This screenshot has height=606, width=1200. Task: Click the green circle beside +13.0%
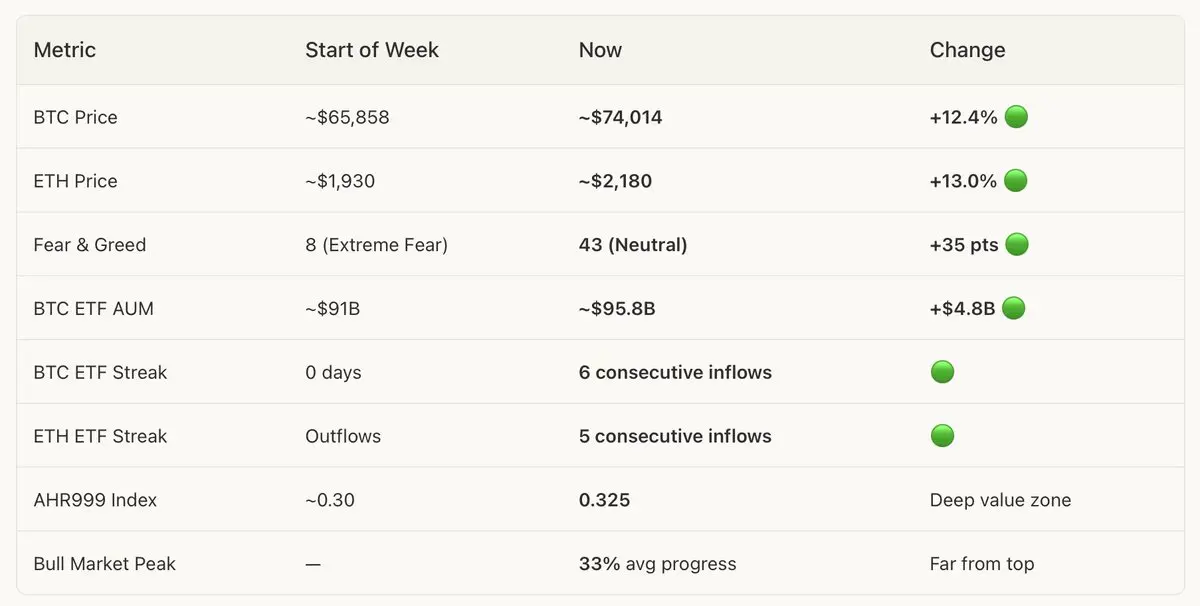coord(1015,181)
